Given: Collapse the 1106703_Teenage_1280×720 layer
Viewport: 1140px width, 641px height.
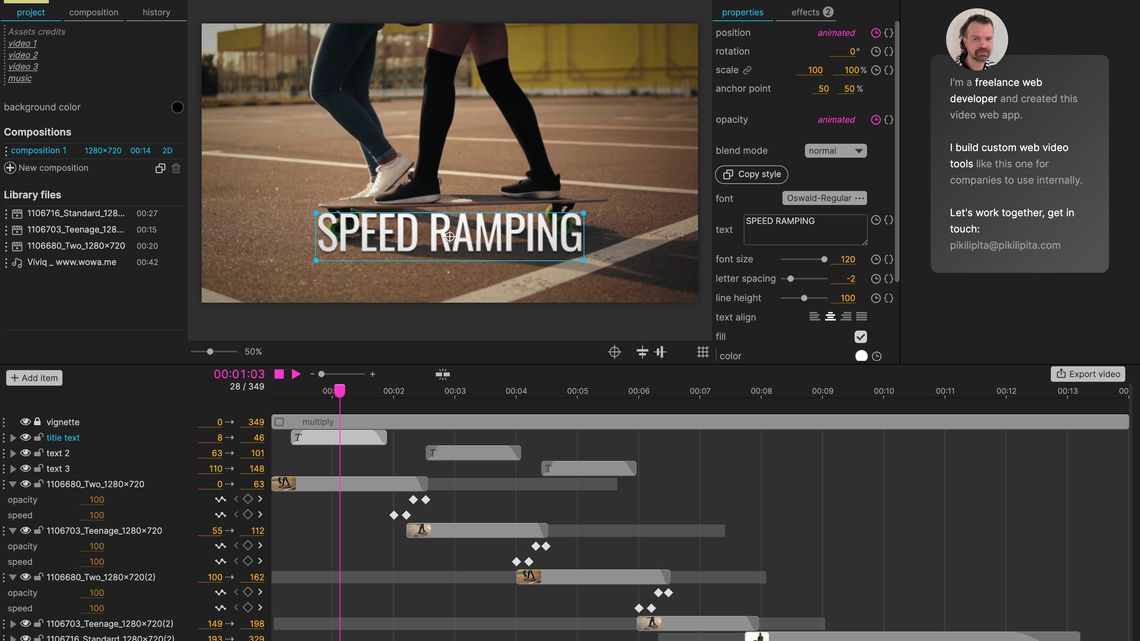Looking at the screenshot, I should click(12, 531).
